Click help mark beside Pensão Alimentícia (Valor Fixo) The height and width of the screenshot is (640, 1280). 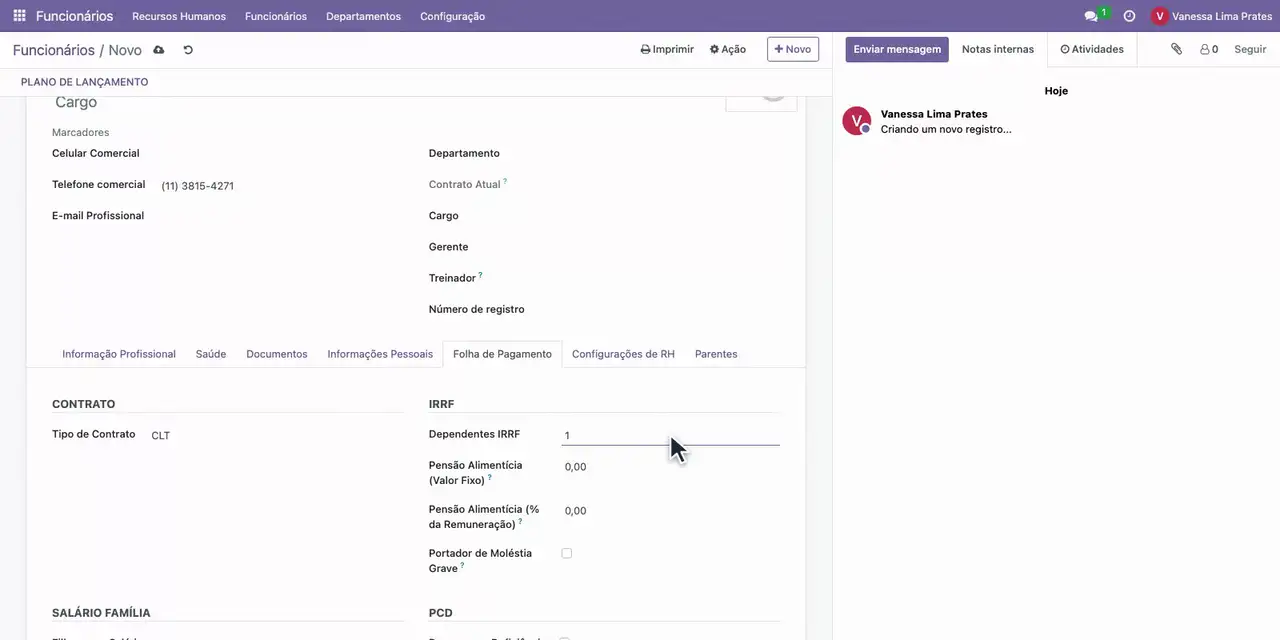[x=489, y=477]
